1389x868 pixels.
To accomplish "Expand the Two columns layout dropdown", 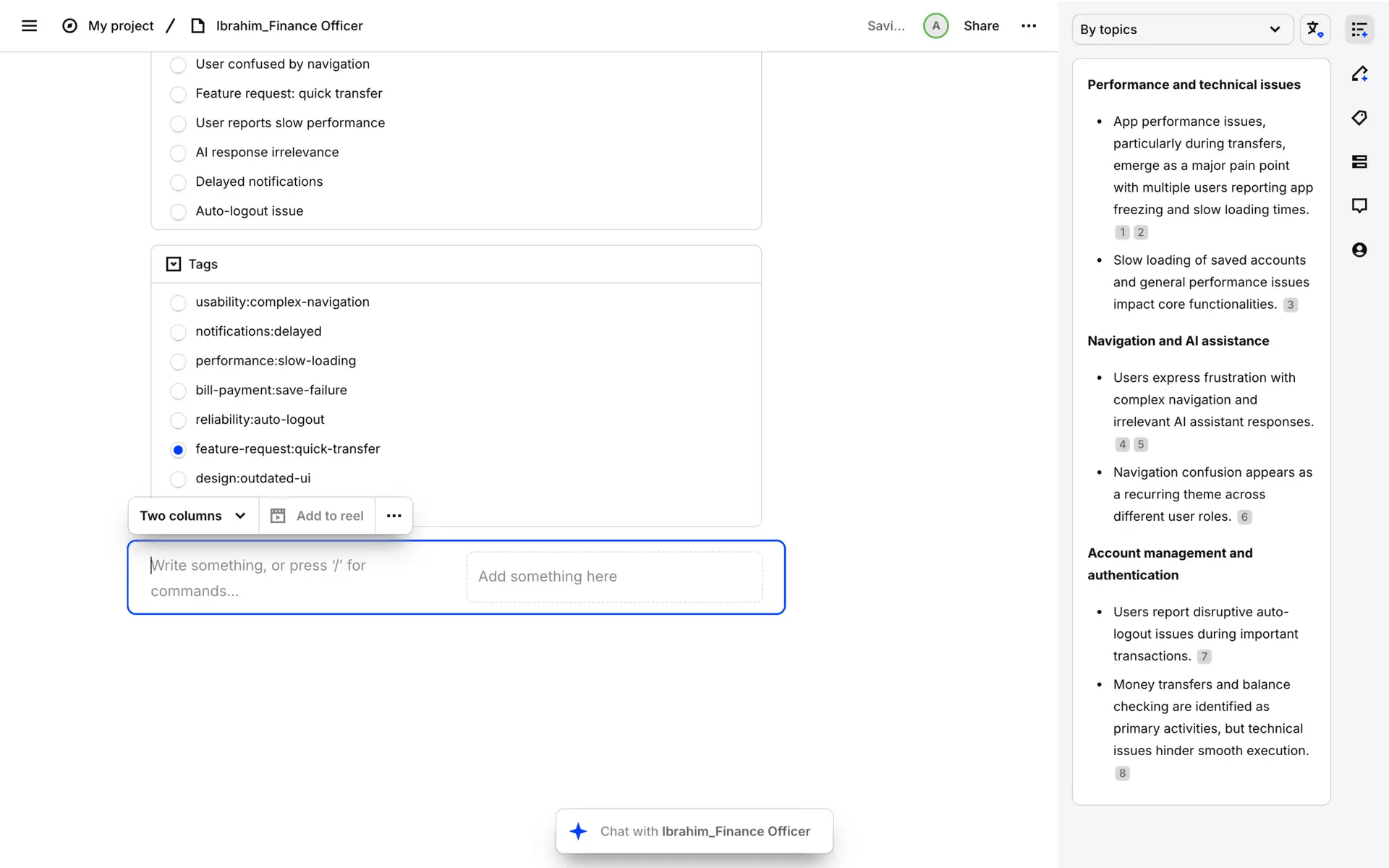I will pos(193,516).
